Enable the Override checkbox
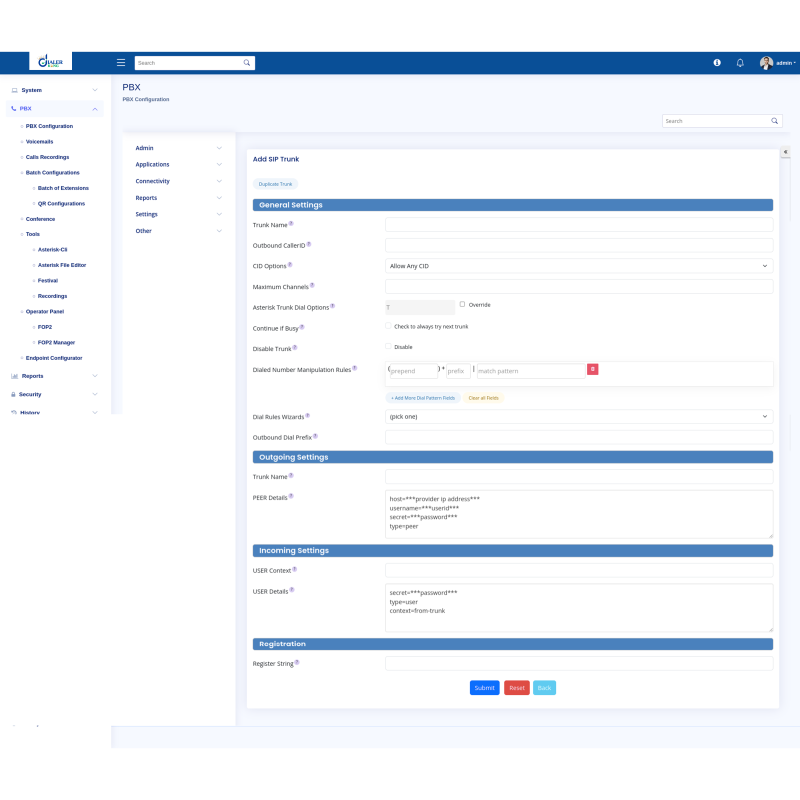The height and width of the screenshot is (800, 800). coord(462,304)
